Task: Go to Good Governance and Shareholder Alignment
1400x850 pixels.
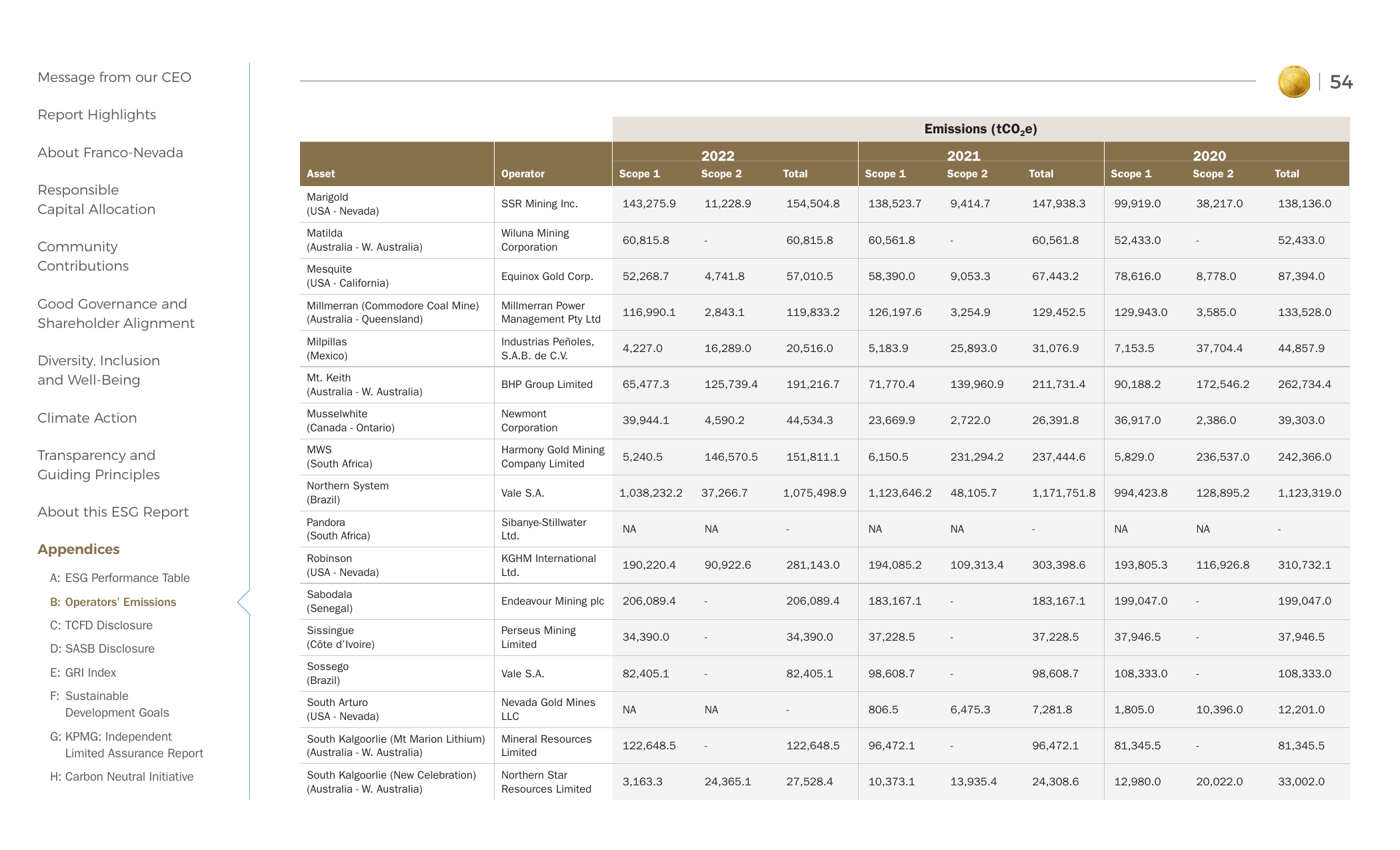Action: coord(116,313)
